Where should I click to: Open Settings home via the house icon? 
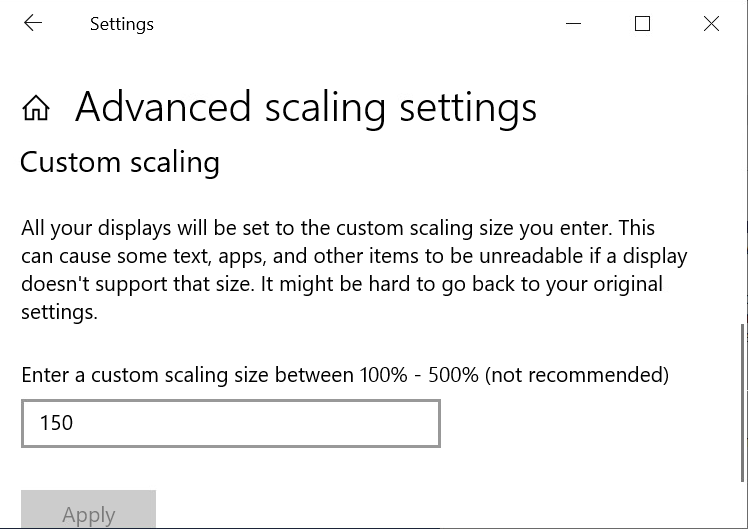pyautogui.click(x=36, y=108)
